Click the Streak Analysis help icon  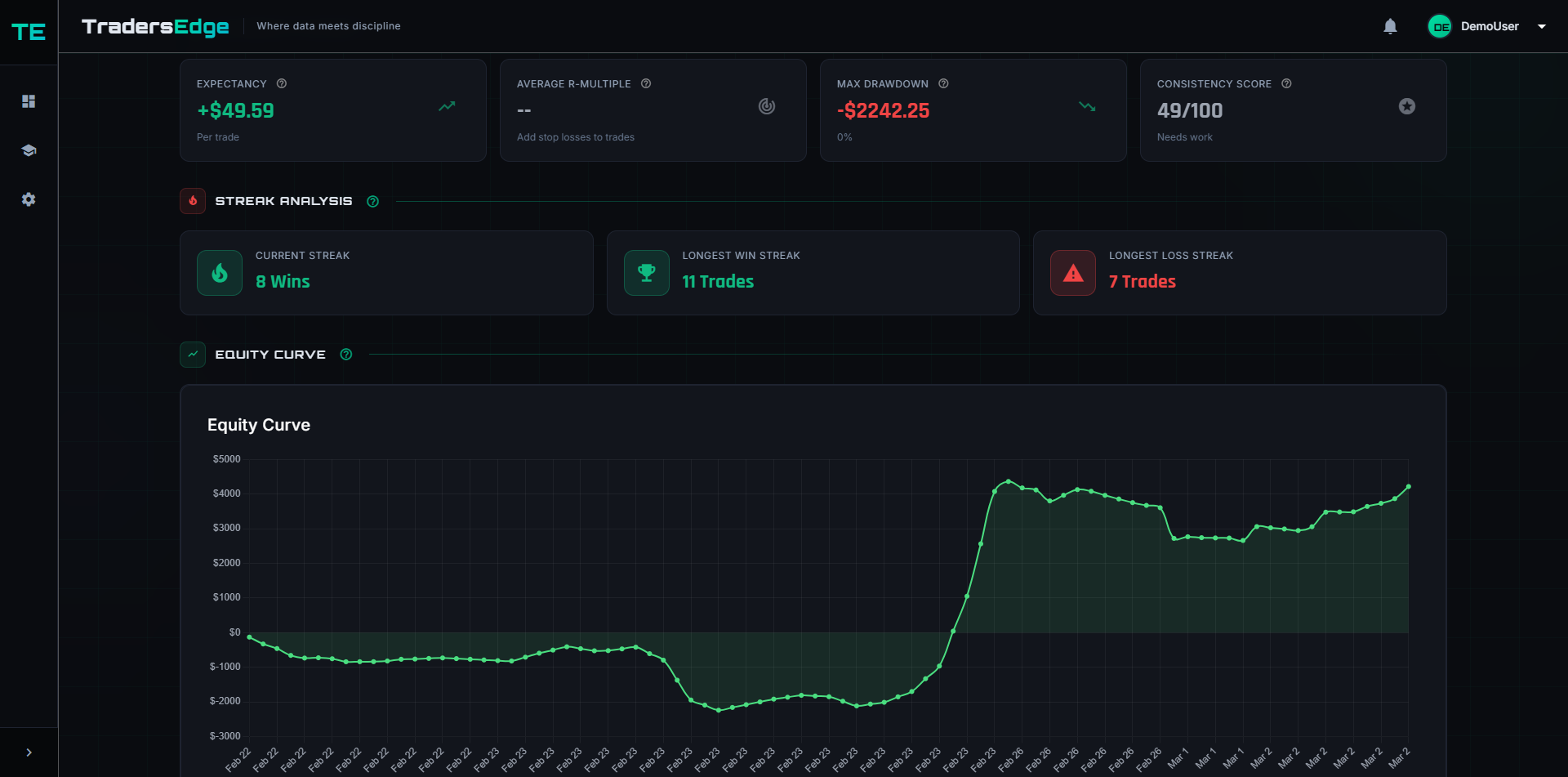pos(373,201)
